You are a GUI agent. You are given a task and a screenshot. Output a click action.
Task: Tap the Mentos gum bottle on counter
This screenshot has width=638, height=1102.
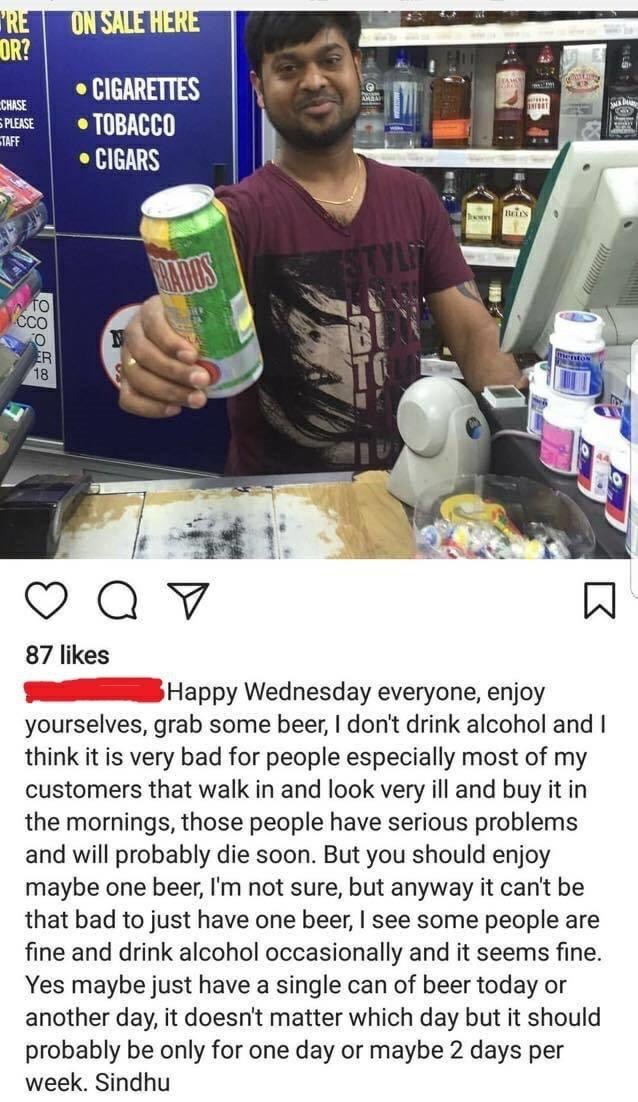click(x=576, y=357)
